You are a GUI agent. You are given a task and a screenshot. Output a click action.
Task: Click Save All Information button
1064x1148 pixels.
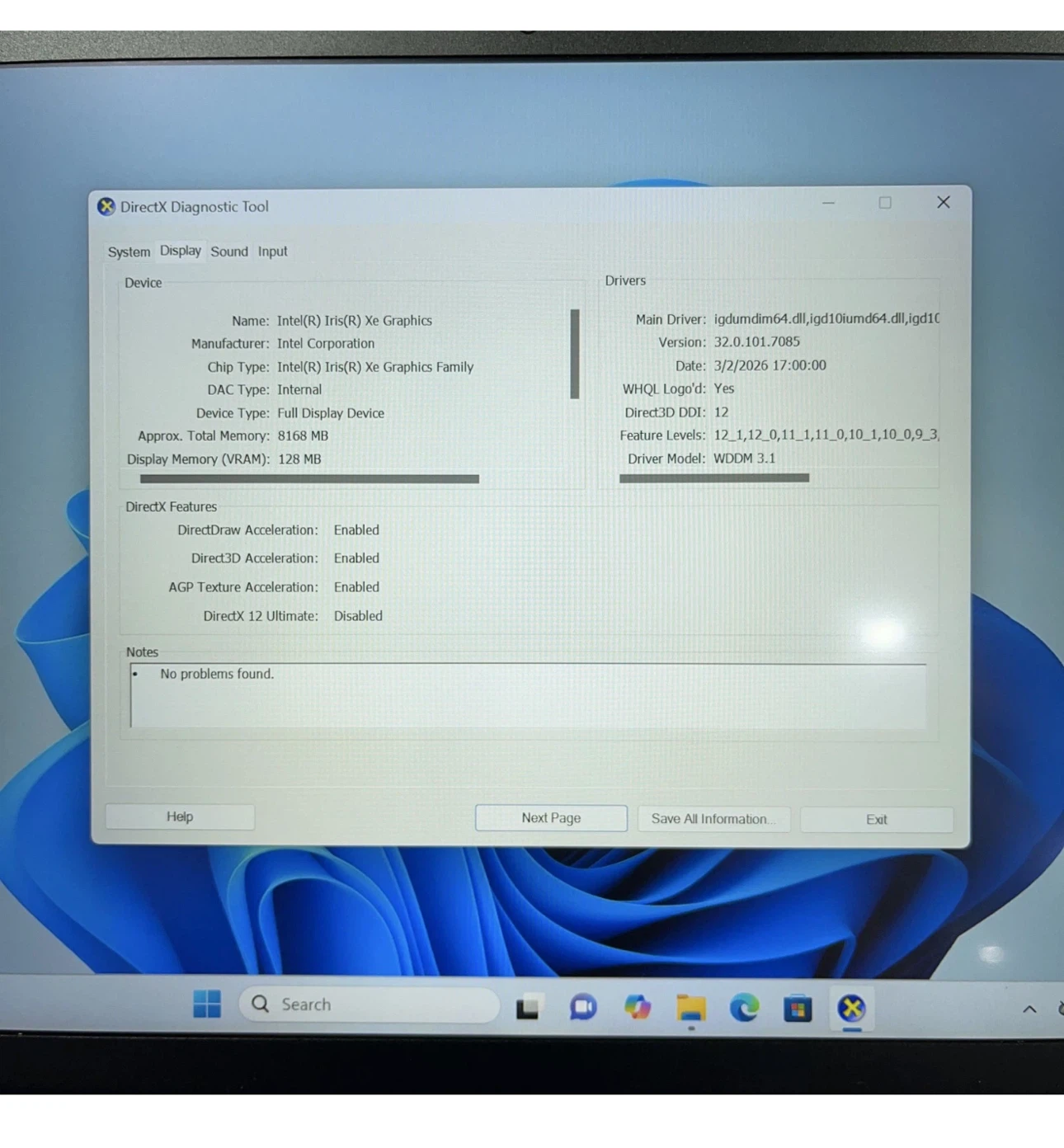[713, 819]
